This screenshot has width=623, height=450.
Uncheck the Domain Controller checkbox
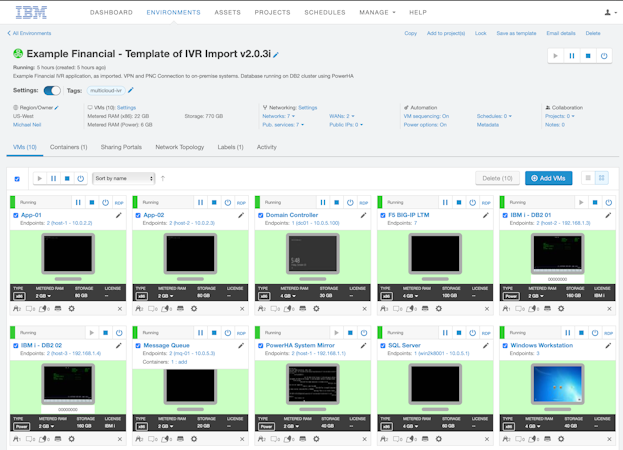coord(261,215)
